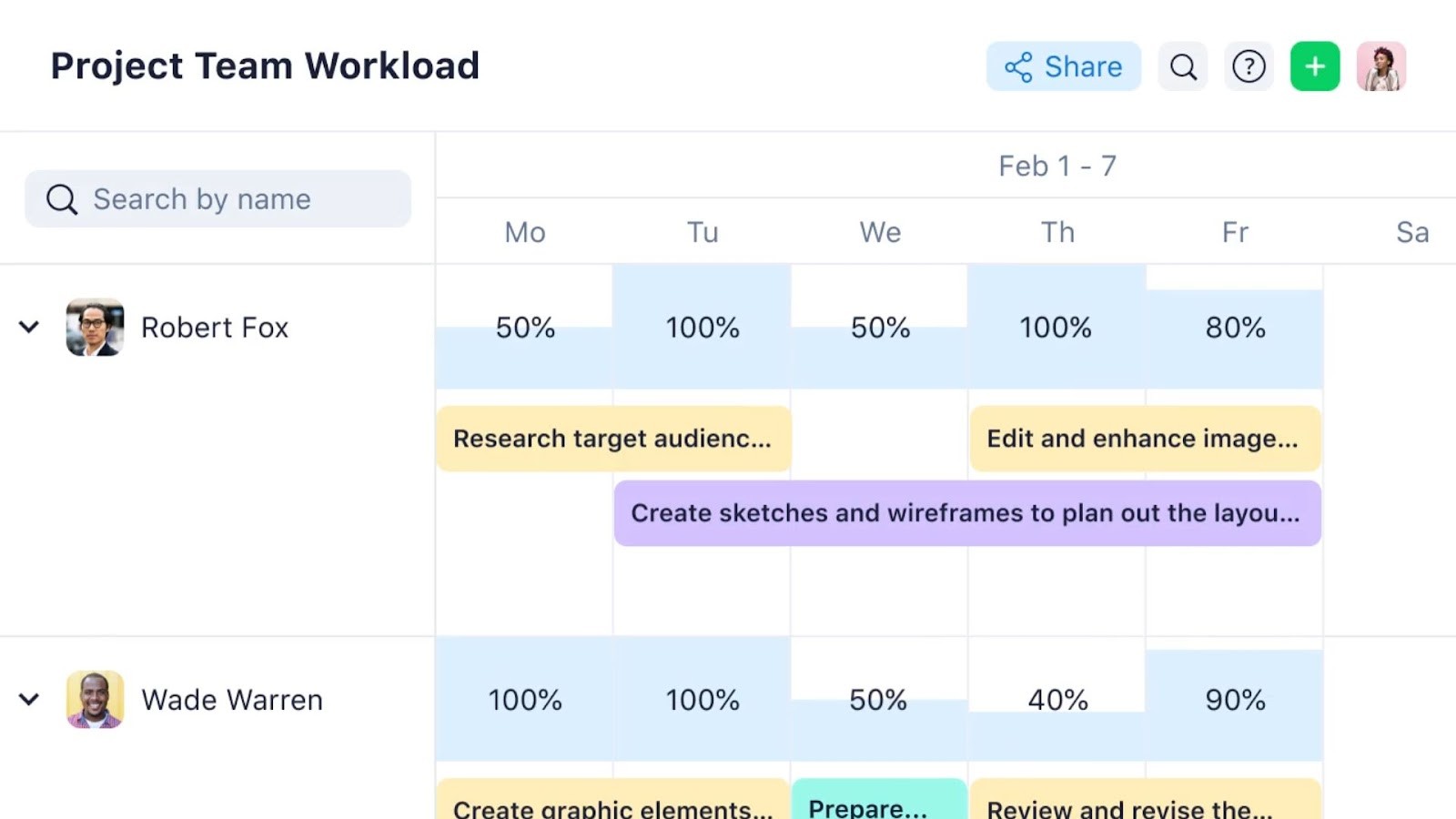This screenshot has height=819, width=1456.
Task: Open the Research target audience task
Action: coord(613,438)
